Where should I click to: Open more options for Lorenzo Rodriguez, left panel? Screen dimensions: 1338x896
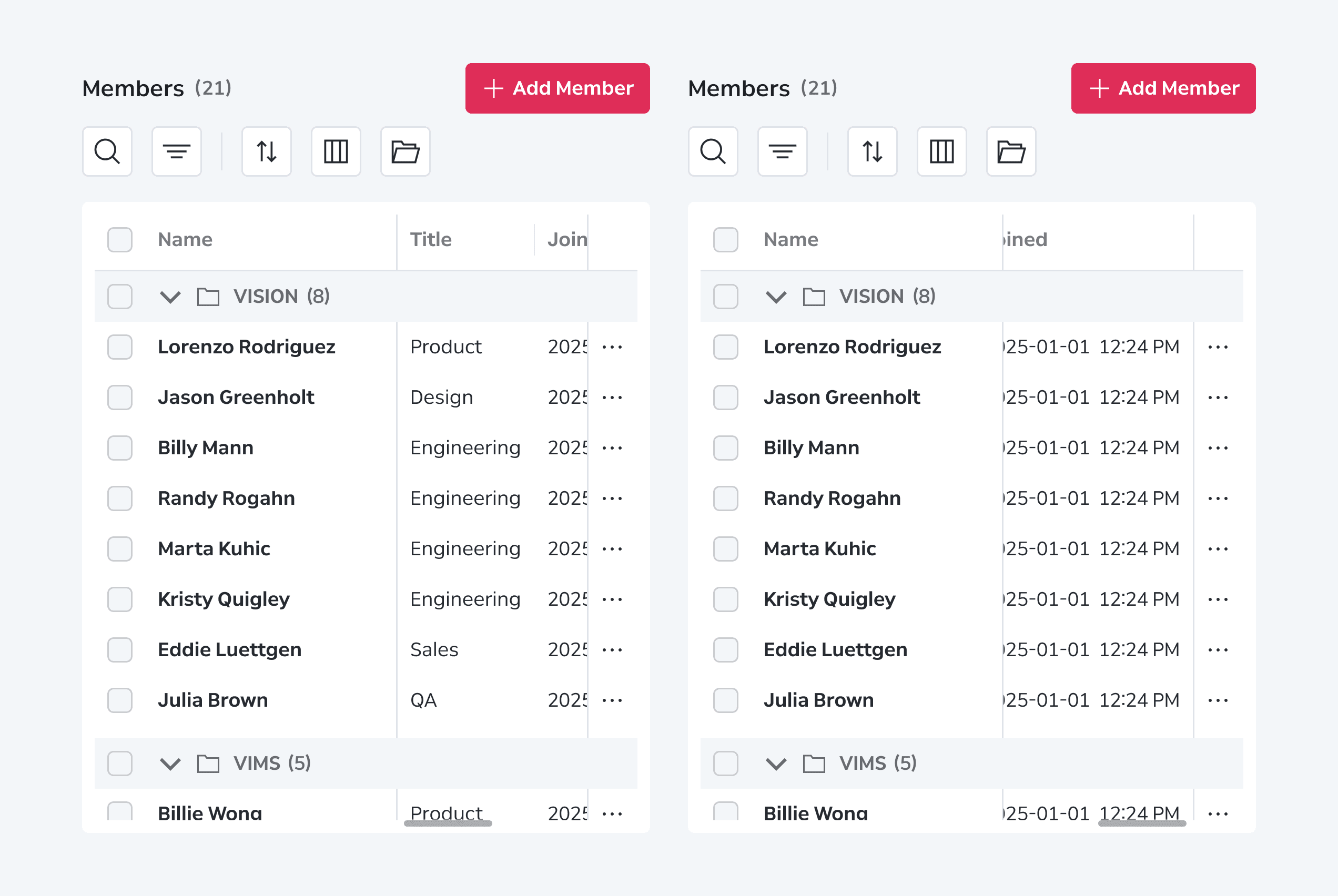(x=612, y=347)
